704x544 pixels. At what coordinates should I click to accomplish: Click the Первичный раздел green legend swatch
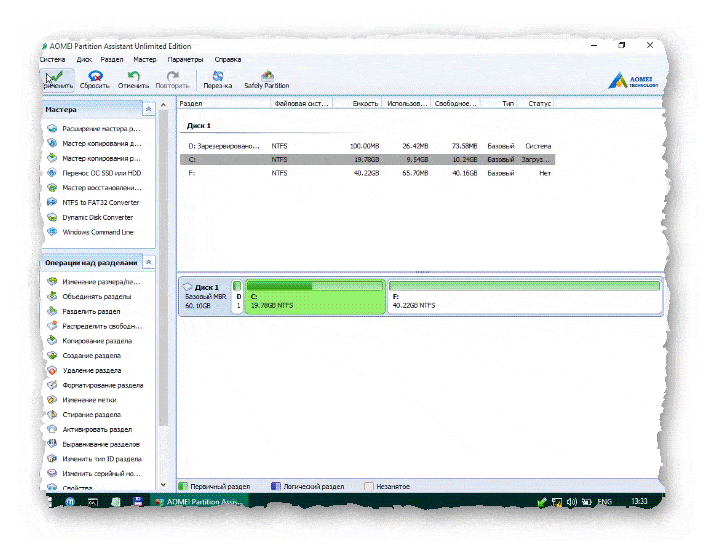[x=183, y=486]
